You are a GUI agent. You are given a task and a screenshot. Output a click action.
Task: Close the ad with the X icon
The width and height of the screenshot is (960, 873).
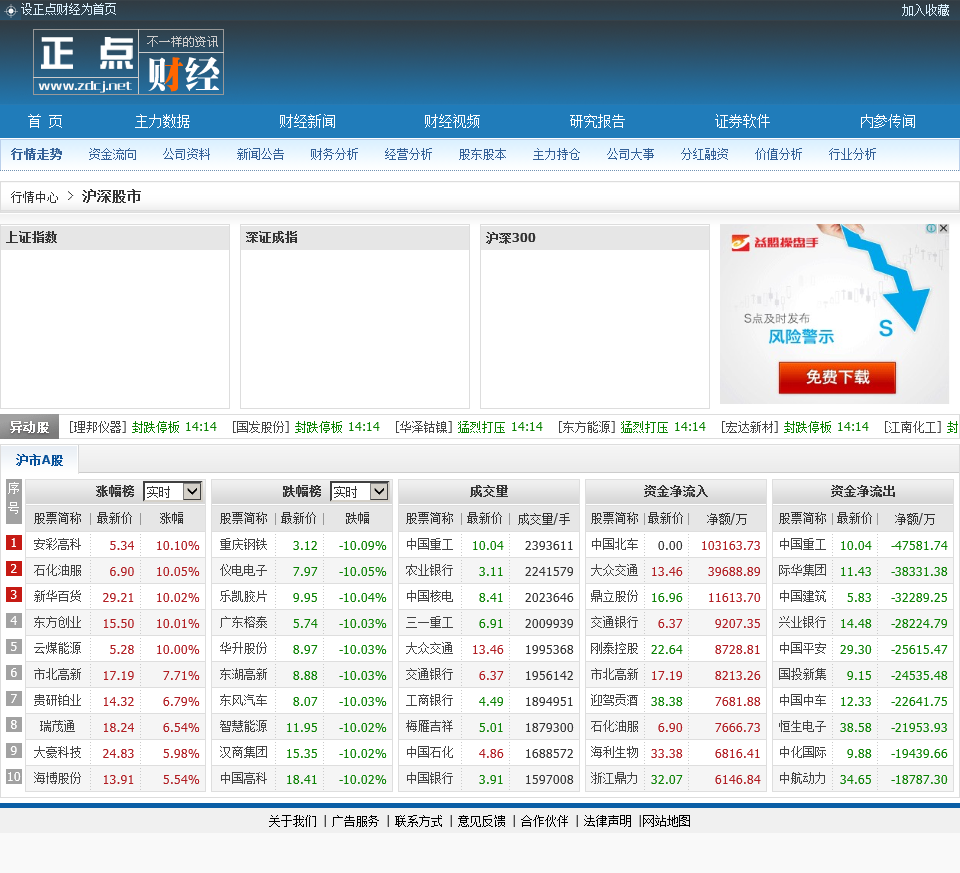point(943,228)
